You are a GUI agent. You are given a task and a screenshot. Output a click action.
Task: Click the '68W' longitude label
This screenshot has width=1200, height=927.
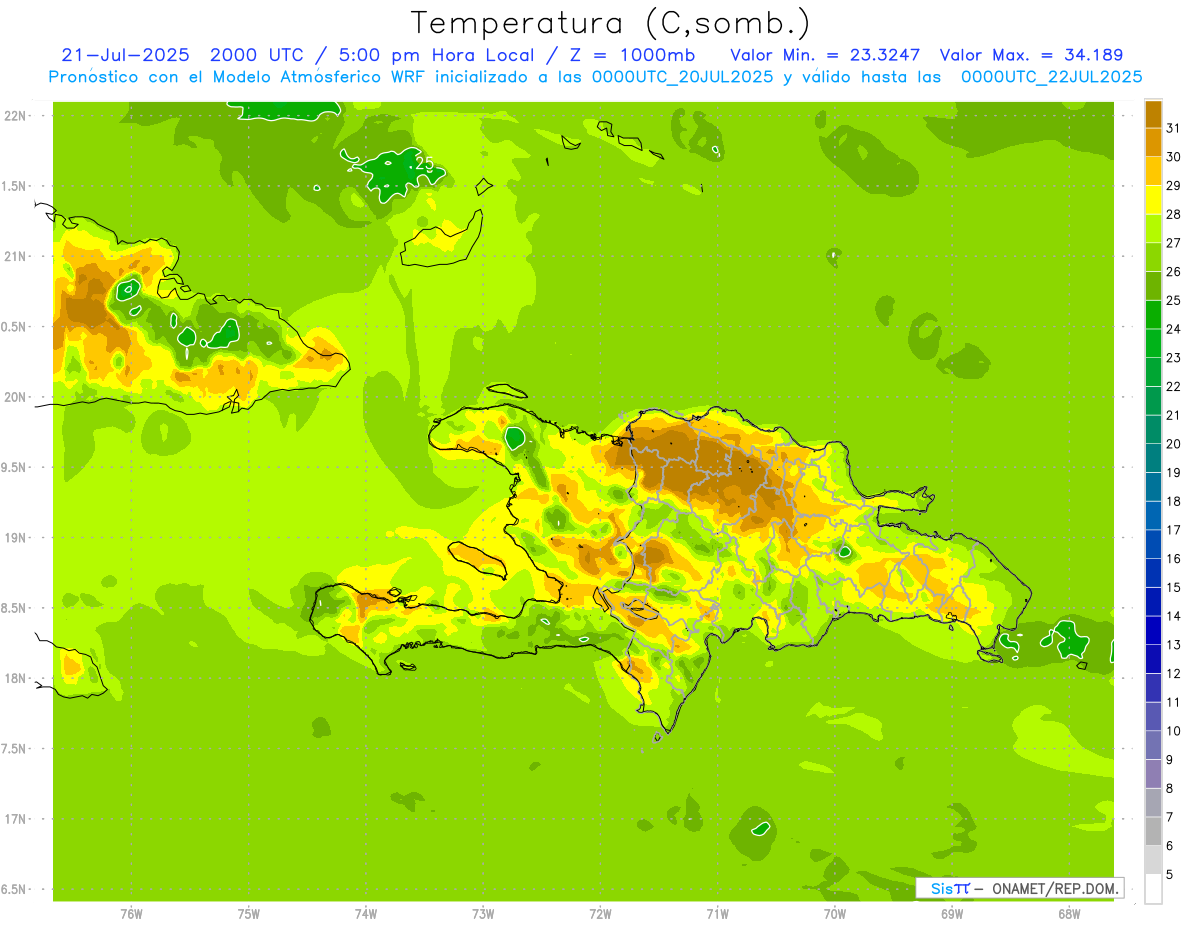[1069, 914]
